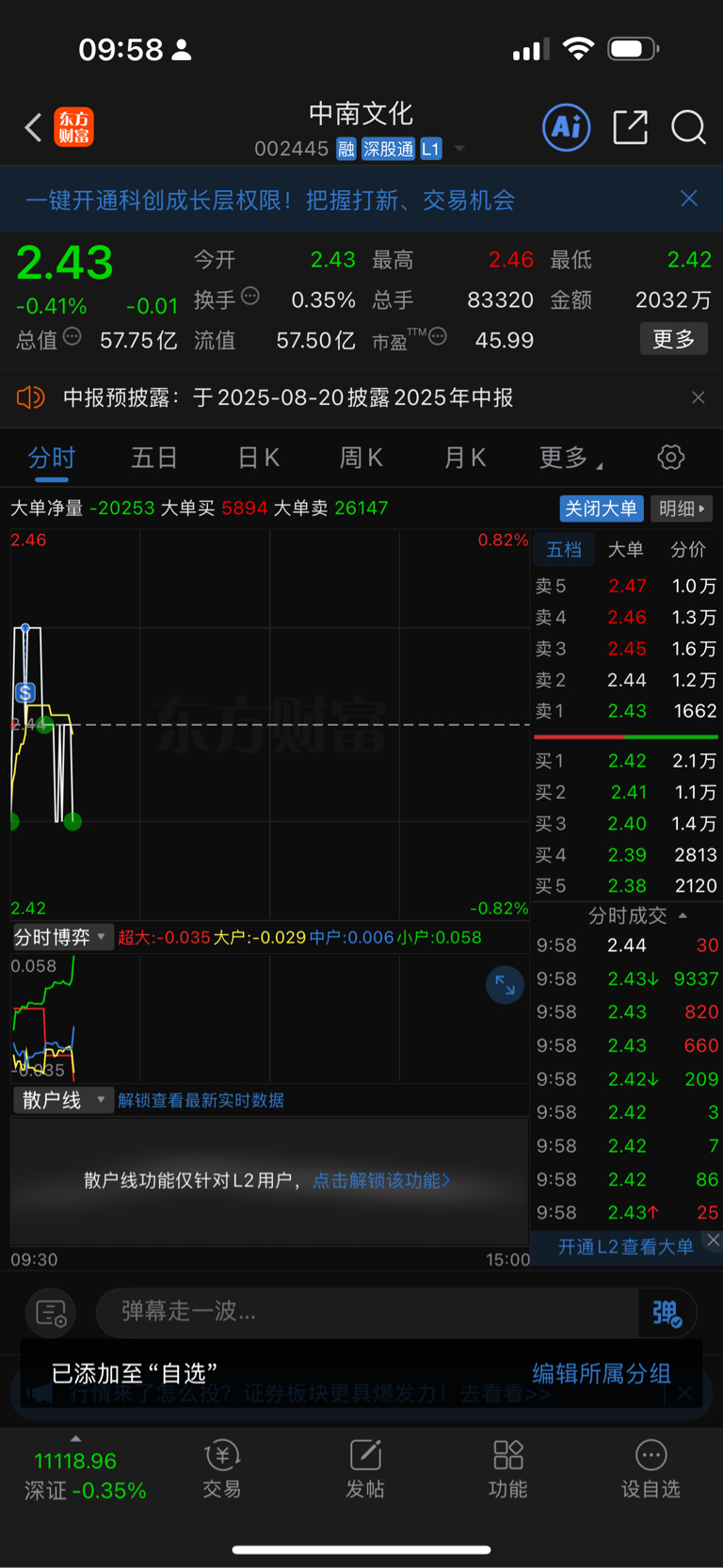Tap green start dot on chart line

tap(14, 822)
